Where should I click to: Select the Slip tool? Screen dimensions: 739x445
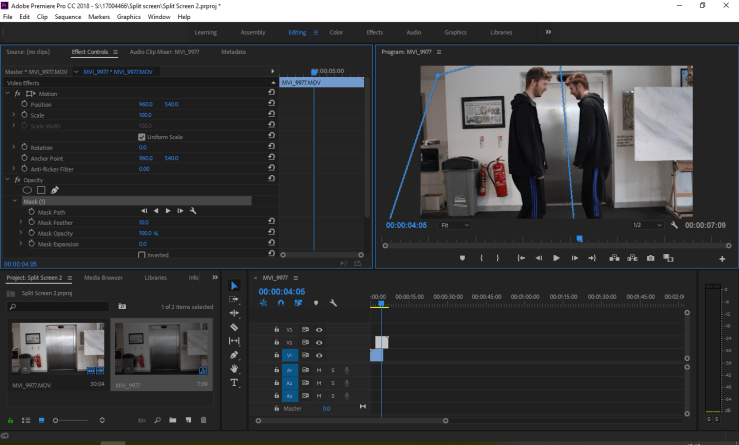[x=234, y=341]
